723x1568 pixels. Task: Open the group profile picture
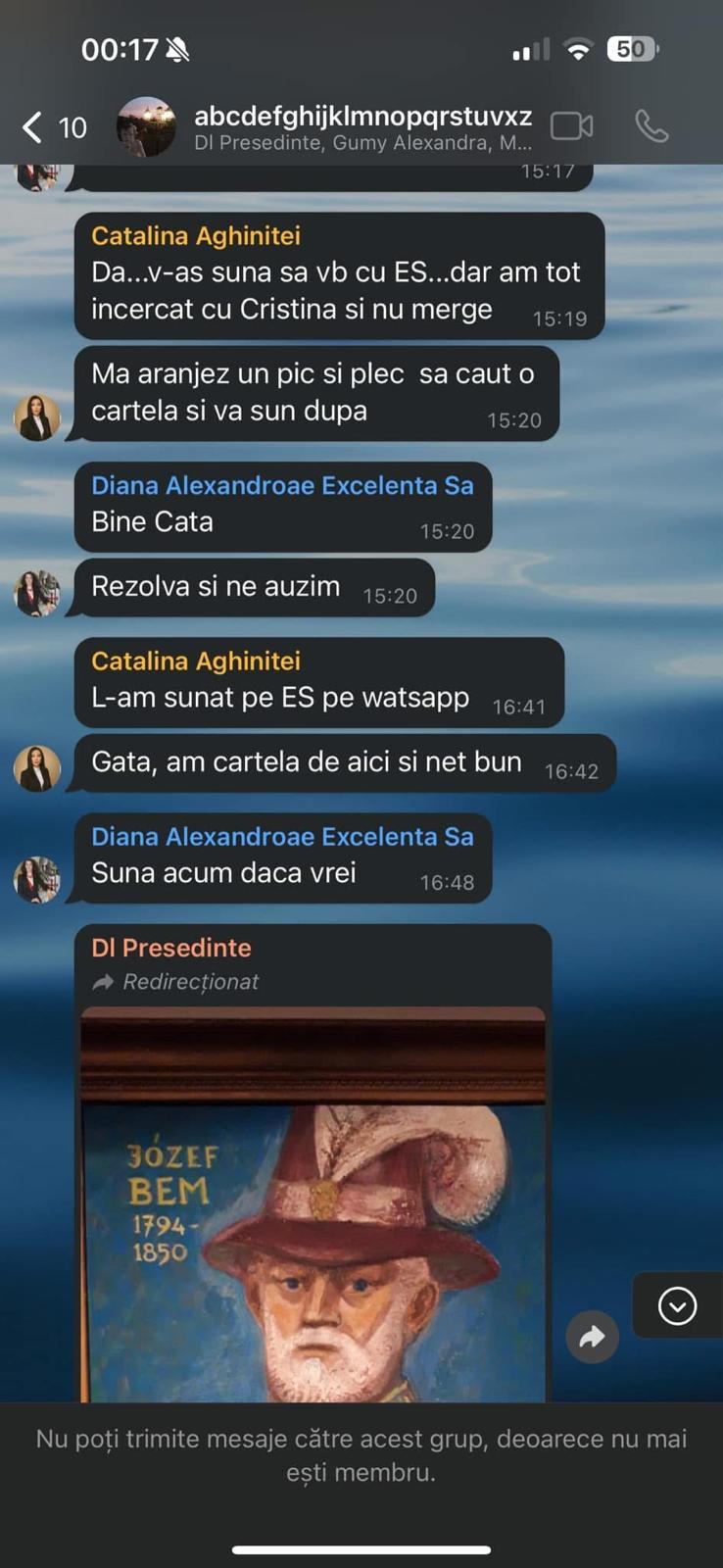coord(146,126)
